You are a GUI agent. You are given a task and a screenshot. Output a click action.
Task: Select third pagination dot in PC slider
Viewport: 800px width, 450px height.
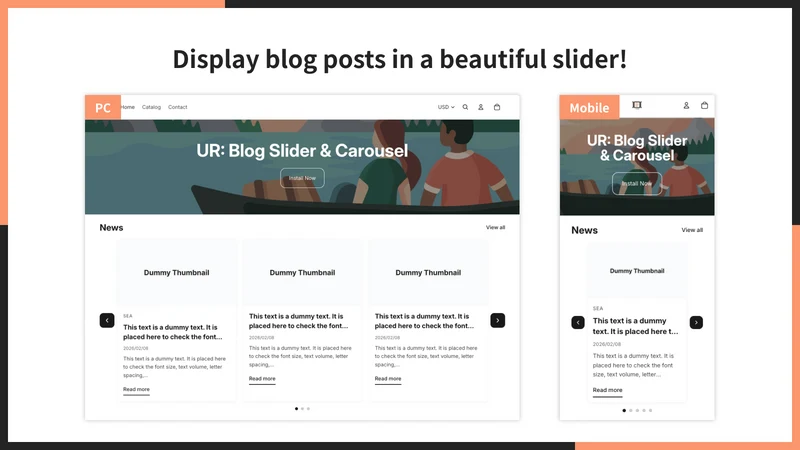[x=308, y=409]
